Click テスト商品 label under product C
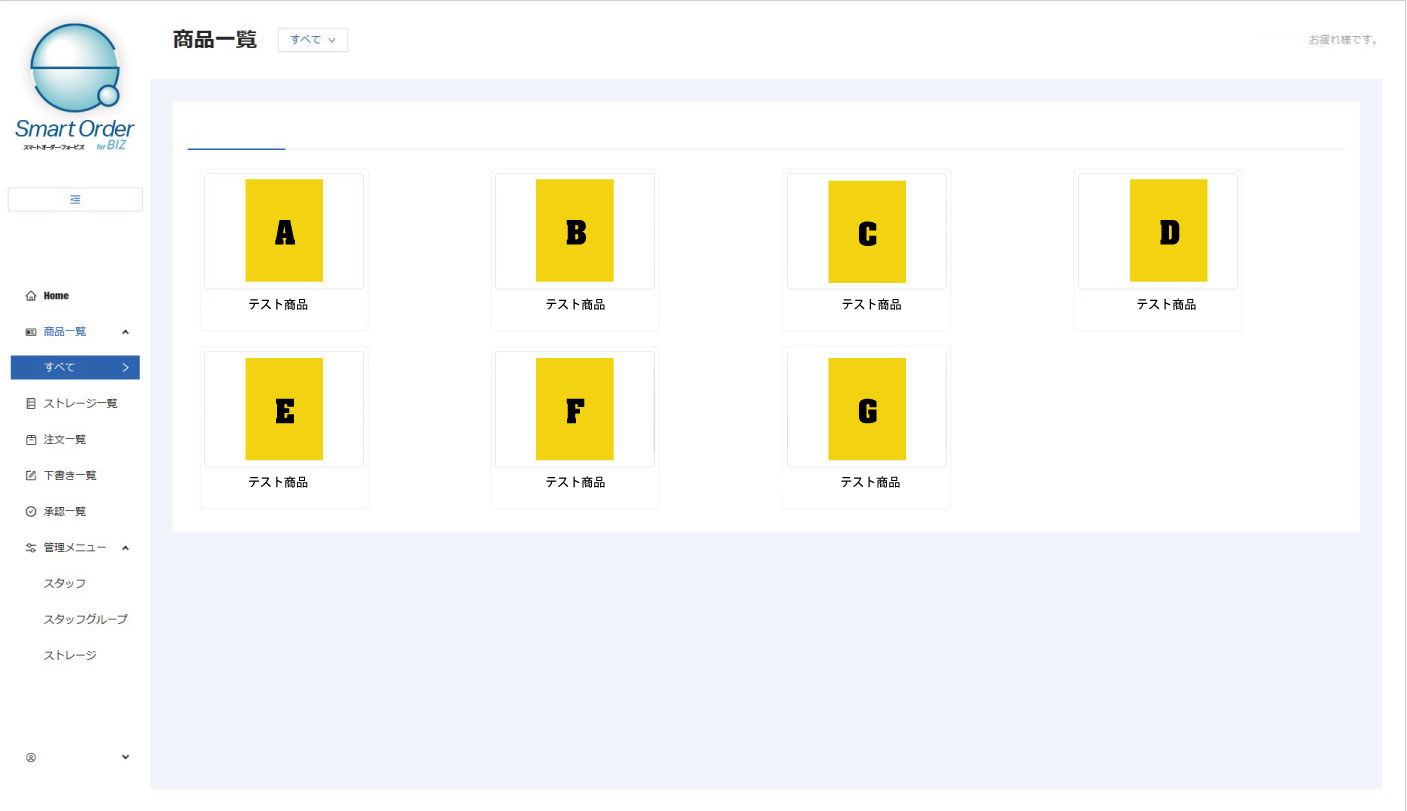 pos(871,305)
